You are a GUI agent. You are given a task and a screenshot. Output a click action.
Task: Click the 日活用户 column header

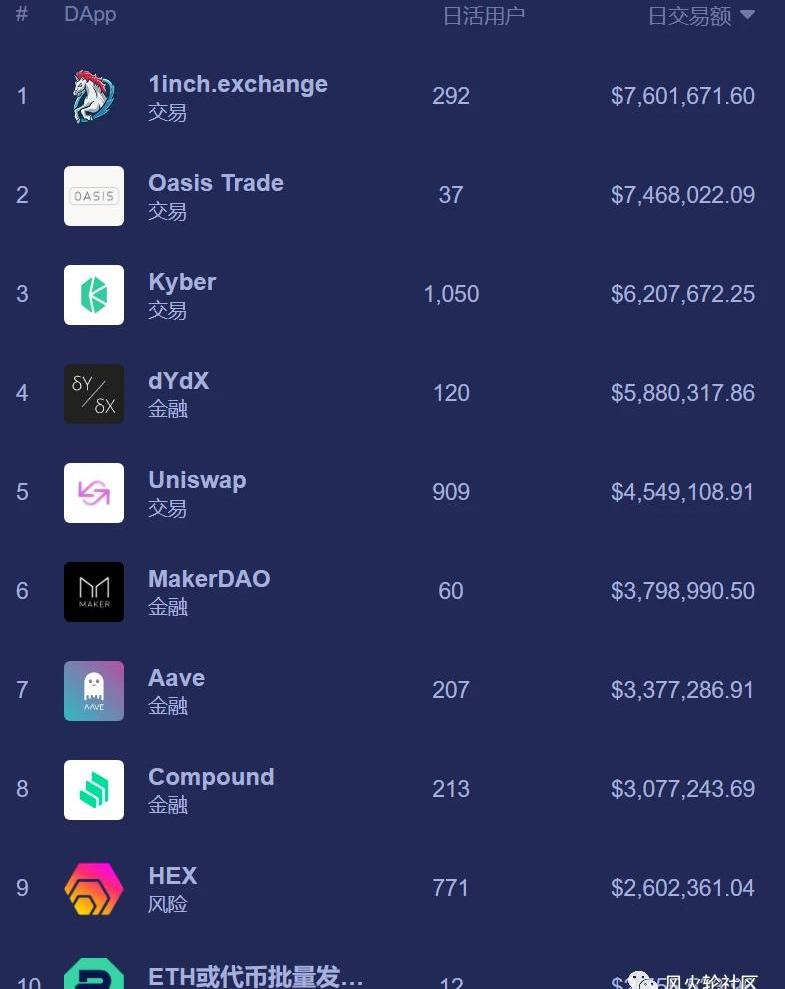[x=484, y=16]
